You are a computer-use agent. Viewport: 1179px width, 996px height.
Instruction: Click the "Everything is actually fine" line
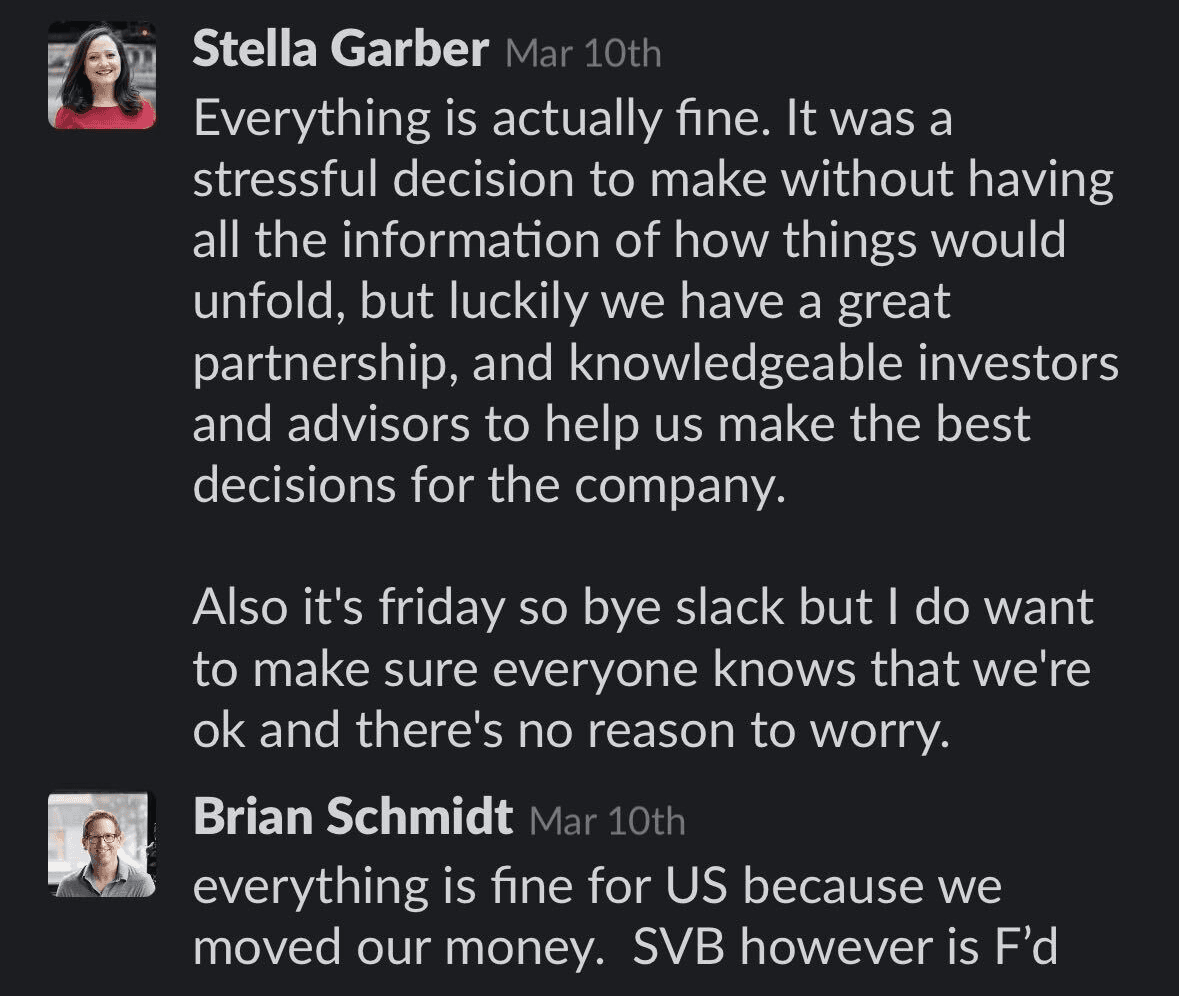tap(572, 120)
